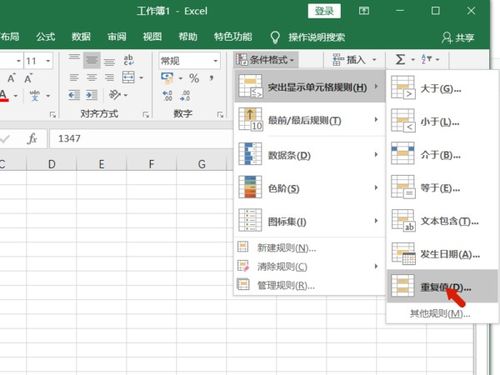Select column D header
The width and height of the screenshot is (500, 375).
52,164
